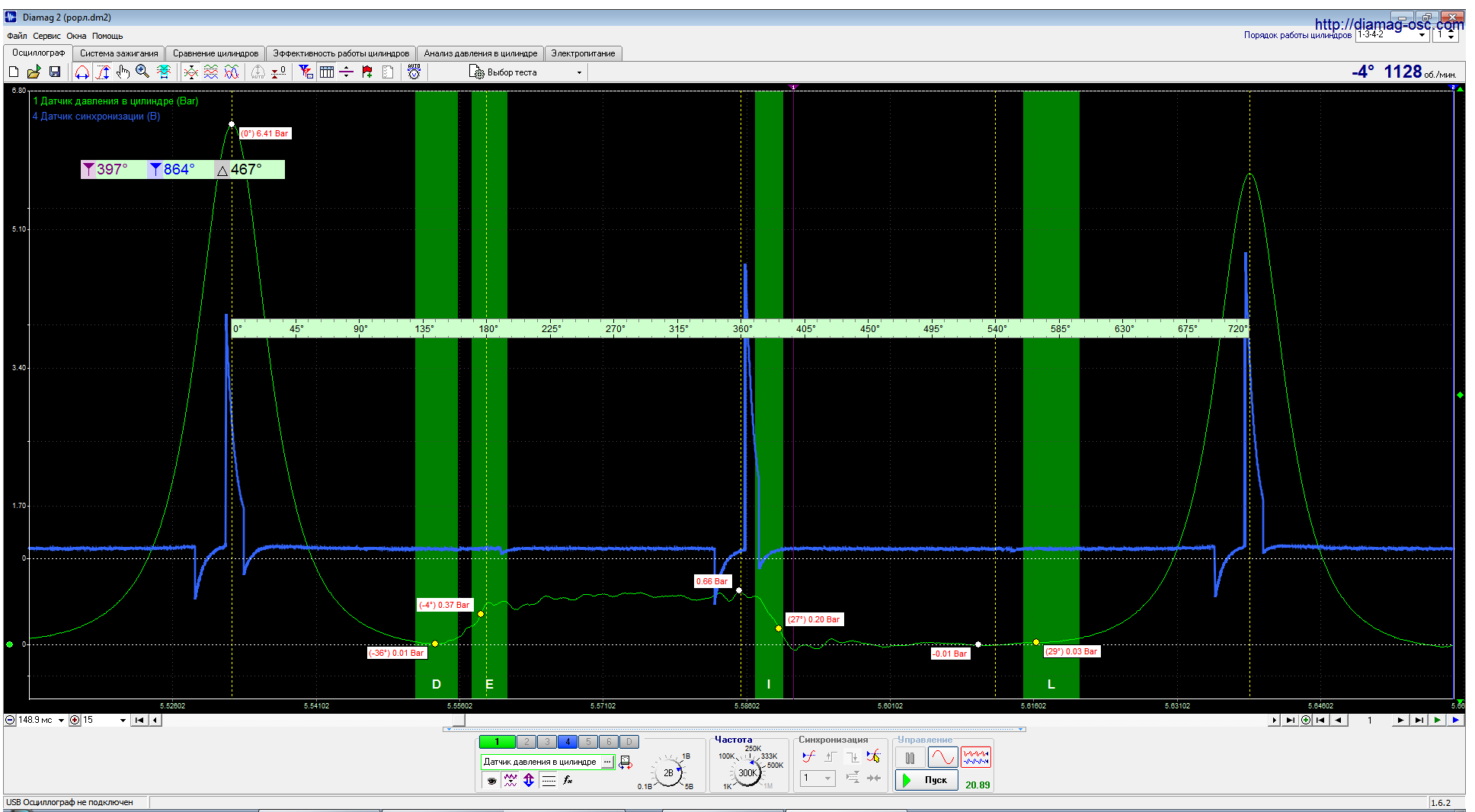Open the Помощь menu
Image resolution: width=1475 pixels, height=812 pixels.
pos(107,36)
